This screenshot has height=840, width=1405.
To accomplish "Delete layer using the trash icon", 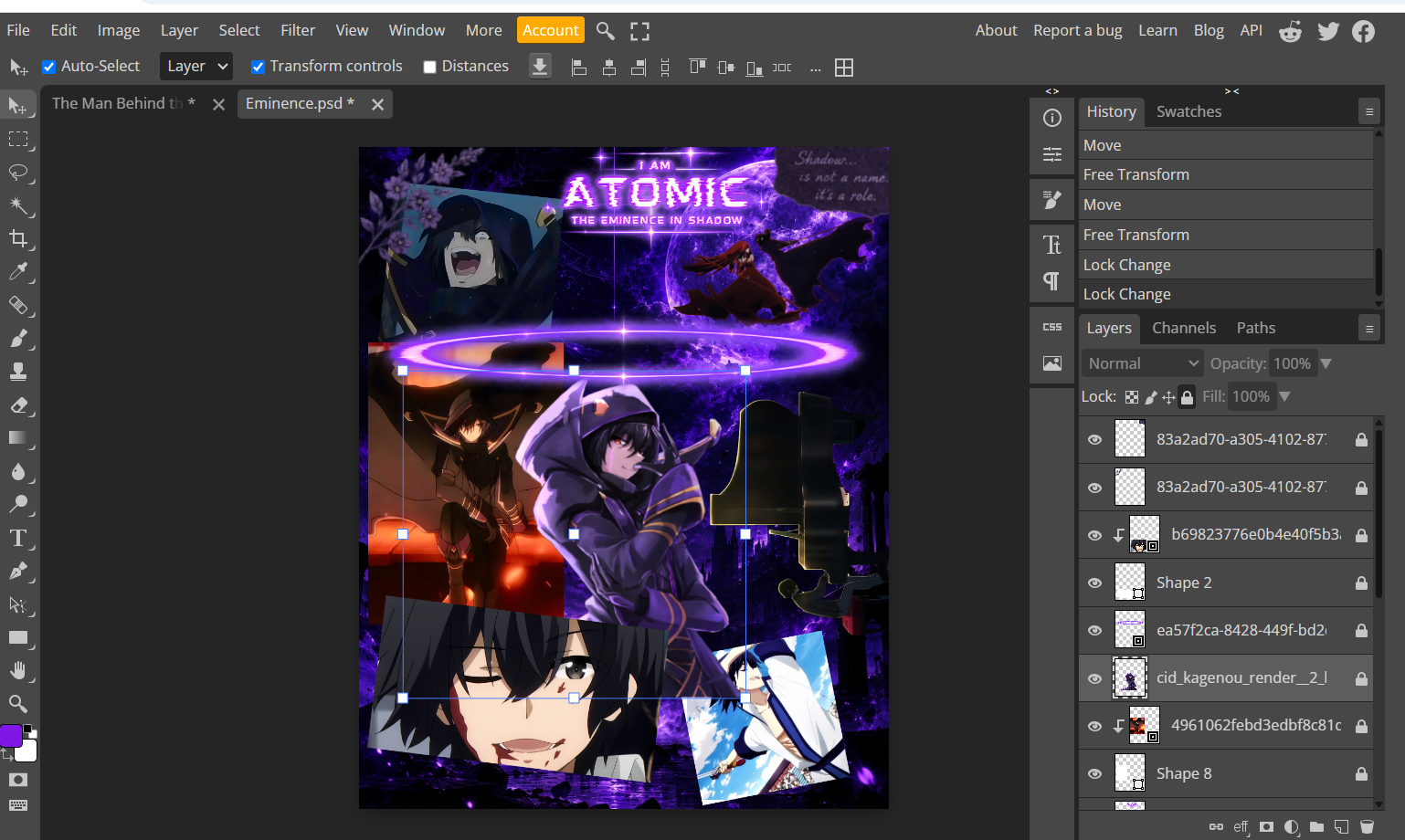I will pos(1367,826).
